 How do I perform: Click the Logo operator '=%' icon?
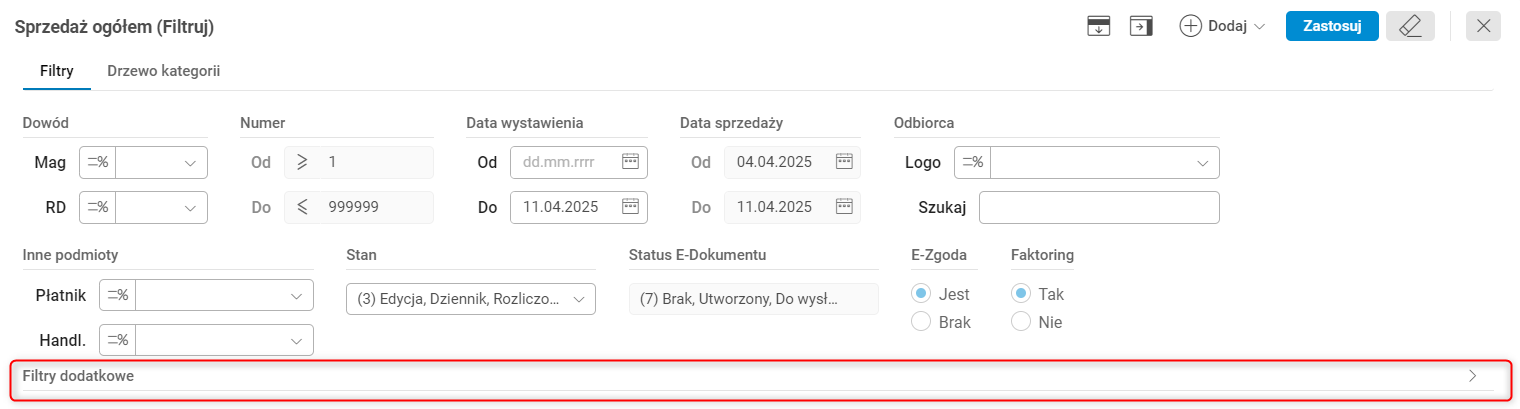click(972, 162)
